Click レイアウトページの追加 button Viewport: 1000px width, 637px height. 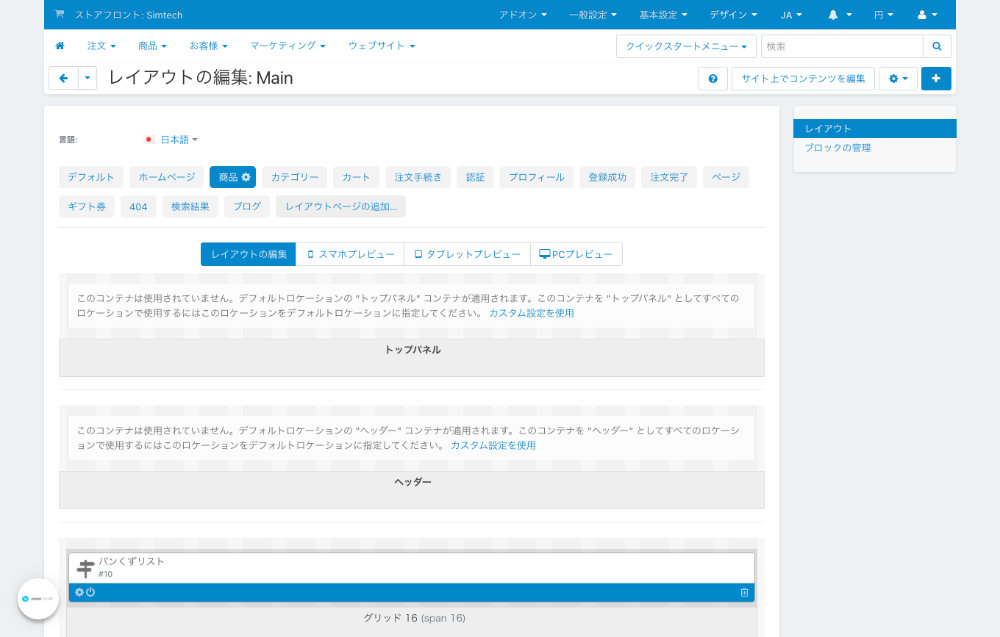point(341,207)
